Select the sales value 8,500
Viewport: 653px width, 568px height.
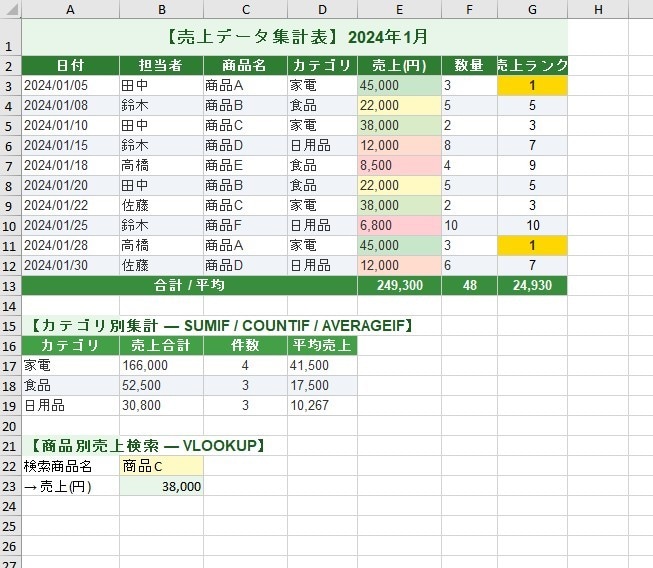[x=399, y=165]
